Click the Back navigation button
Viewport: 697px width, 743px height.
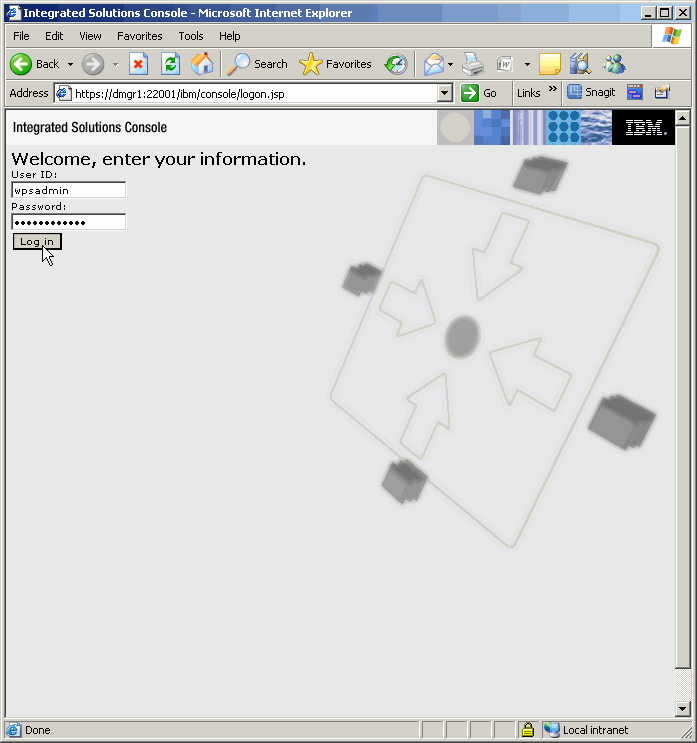pos(35,64)
